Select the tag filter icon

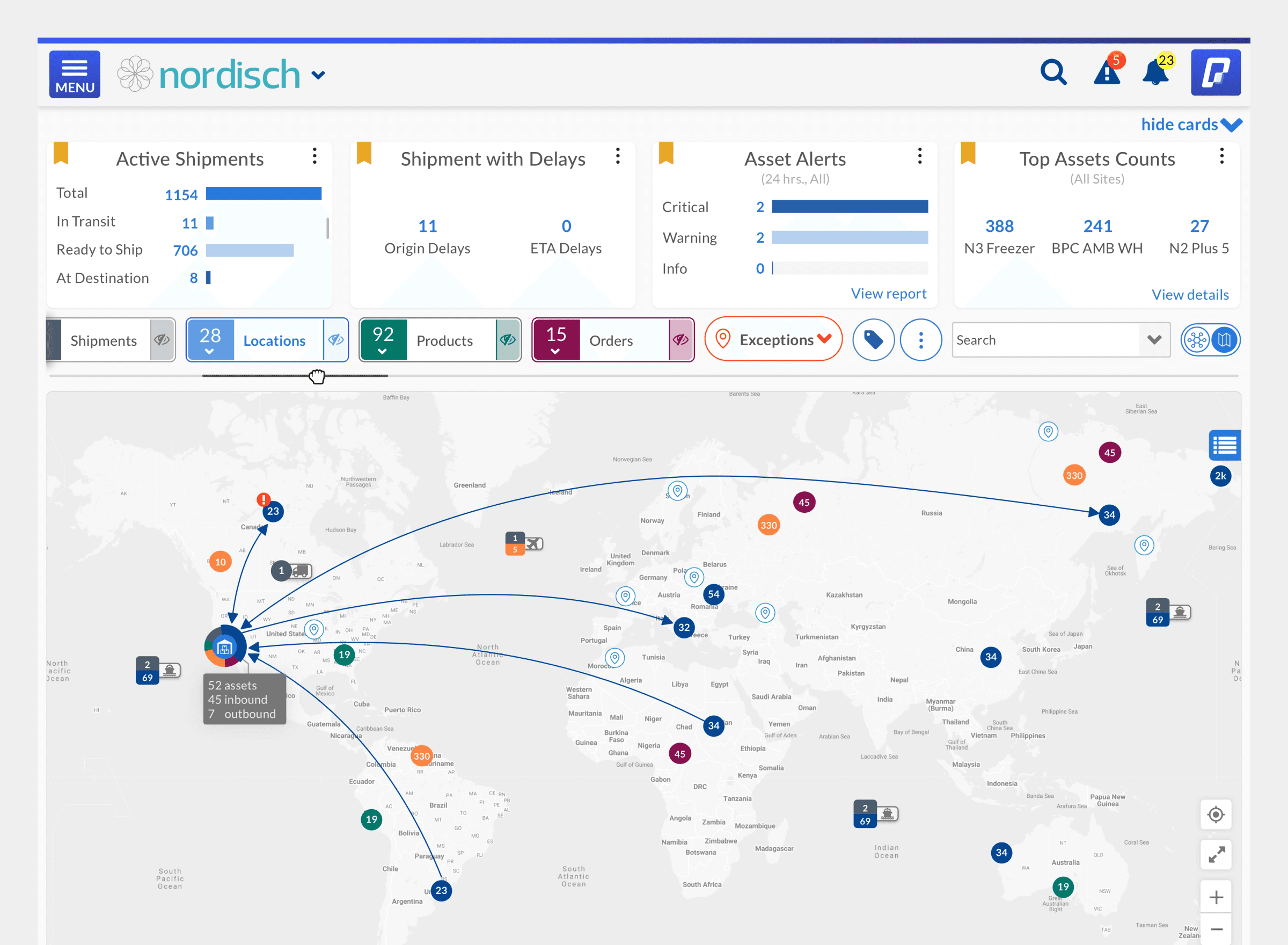(x=873, y=340)
